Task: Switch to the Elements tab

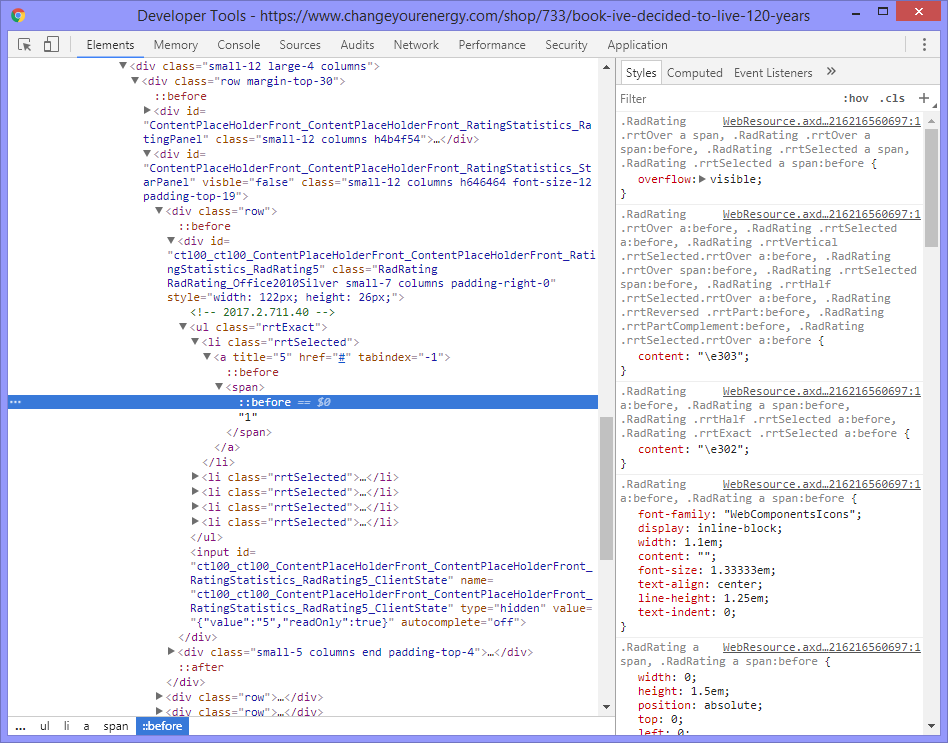Action: click(x=110, y=45)
